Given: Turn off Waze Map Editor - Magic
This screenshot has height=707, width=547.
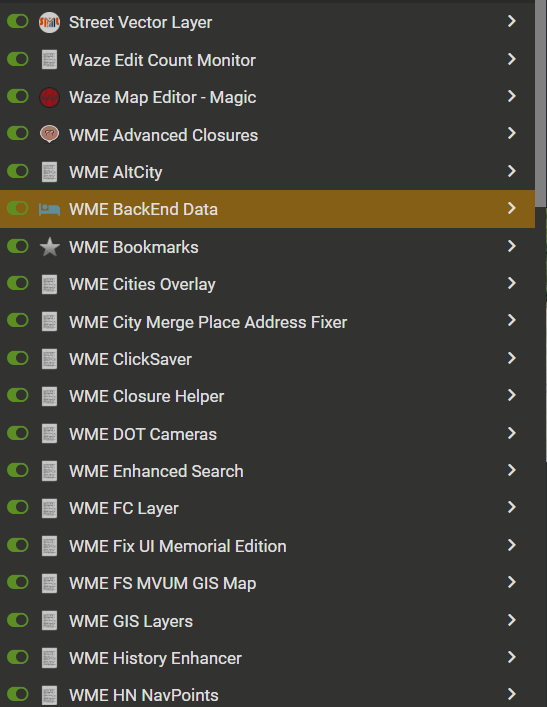Looking at the screenshot, I should coord(18,96).
